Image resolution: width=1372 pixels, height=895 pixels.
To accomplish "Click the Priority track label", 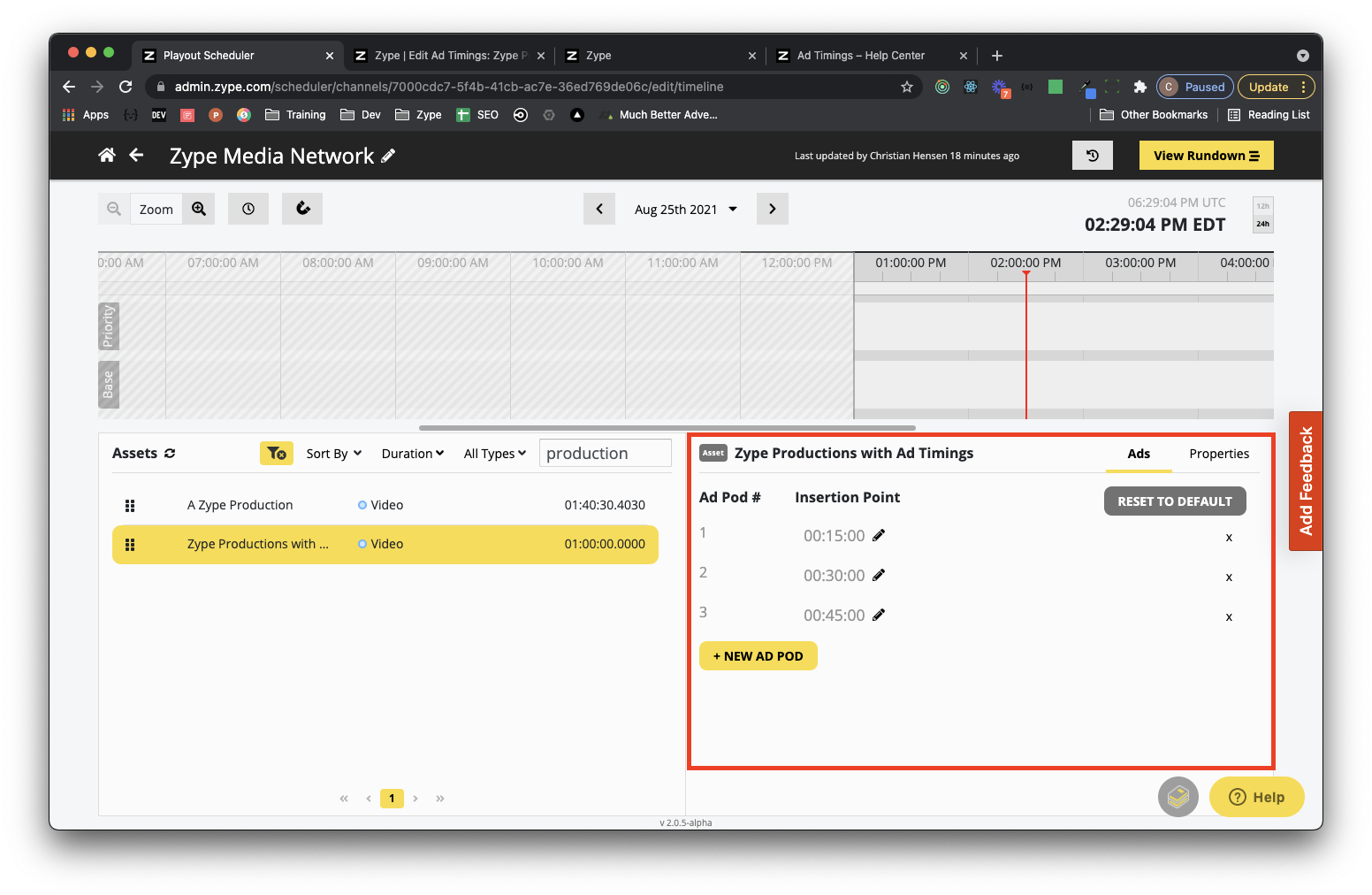I will pos(109,325).
